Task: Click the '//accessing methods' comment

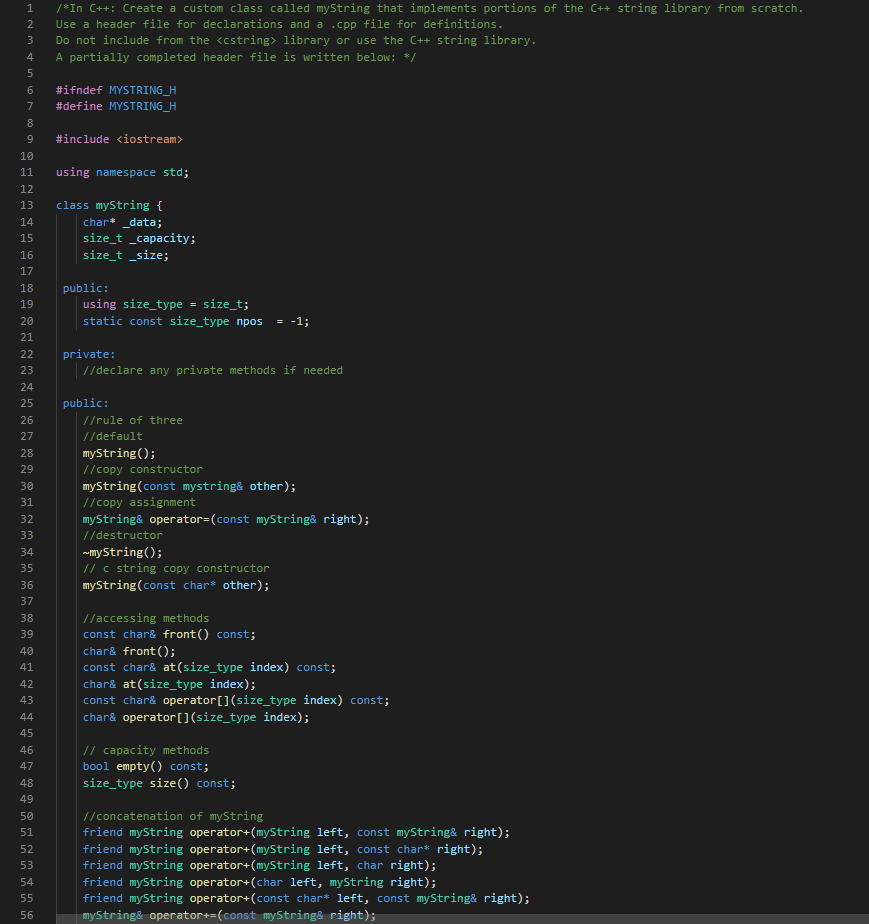Action: coord(146,618)
